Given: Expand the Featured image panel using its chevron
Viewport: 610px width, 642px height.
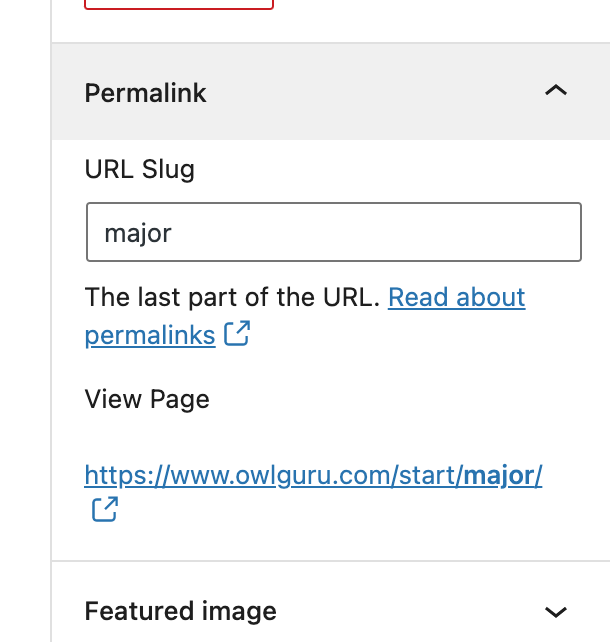Looking at the screenshot, I should click(x=556, y=612).
